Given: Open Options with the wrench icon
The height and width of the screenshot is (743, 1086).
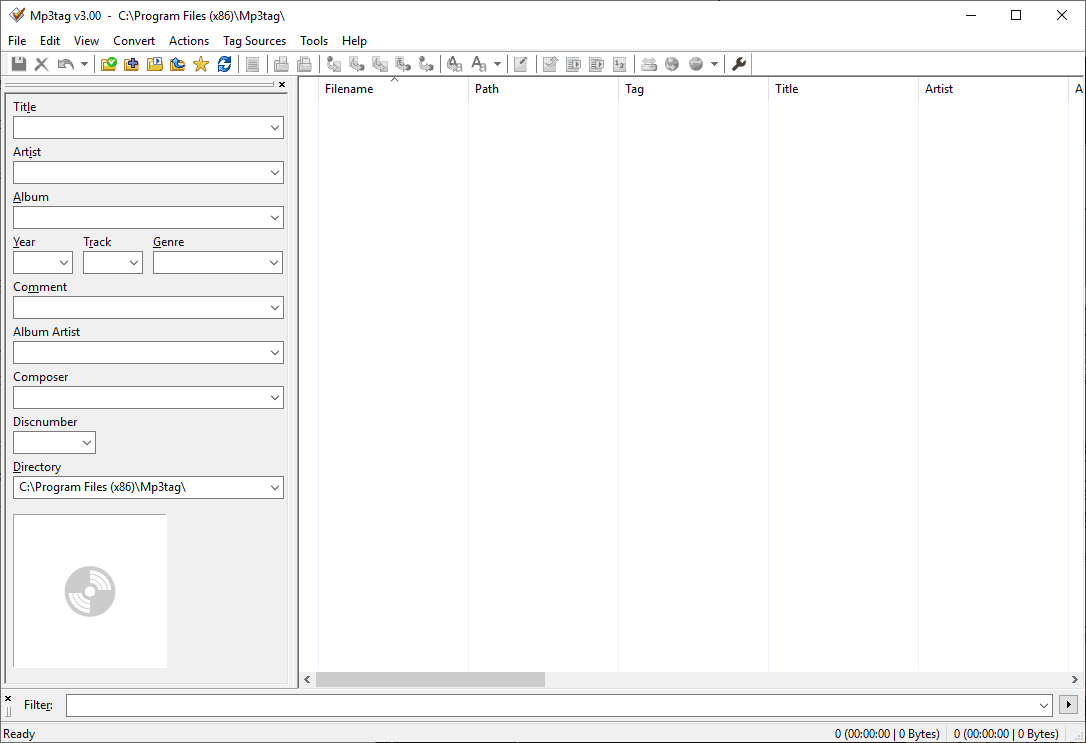Looking at the screenshot, I should 740,64.
